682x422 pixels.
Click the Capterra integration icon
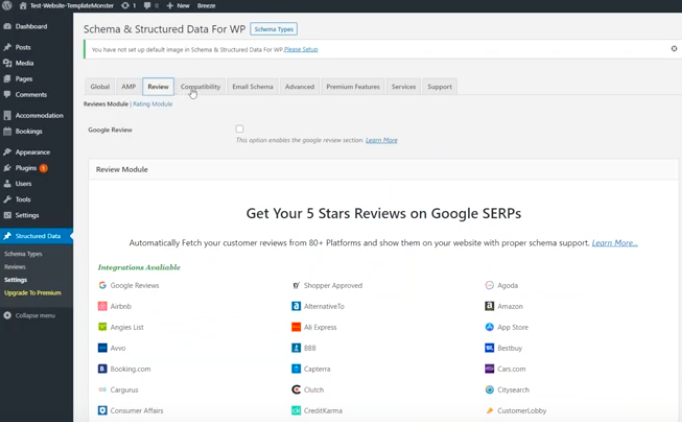click(296, 369)
